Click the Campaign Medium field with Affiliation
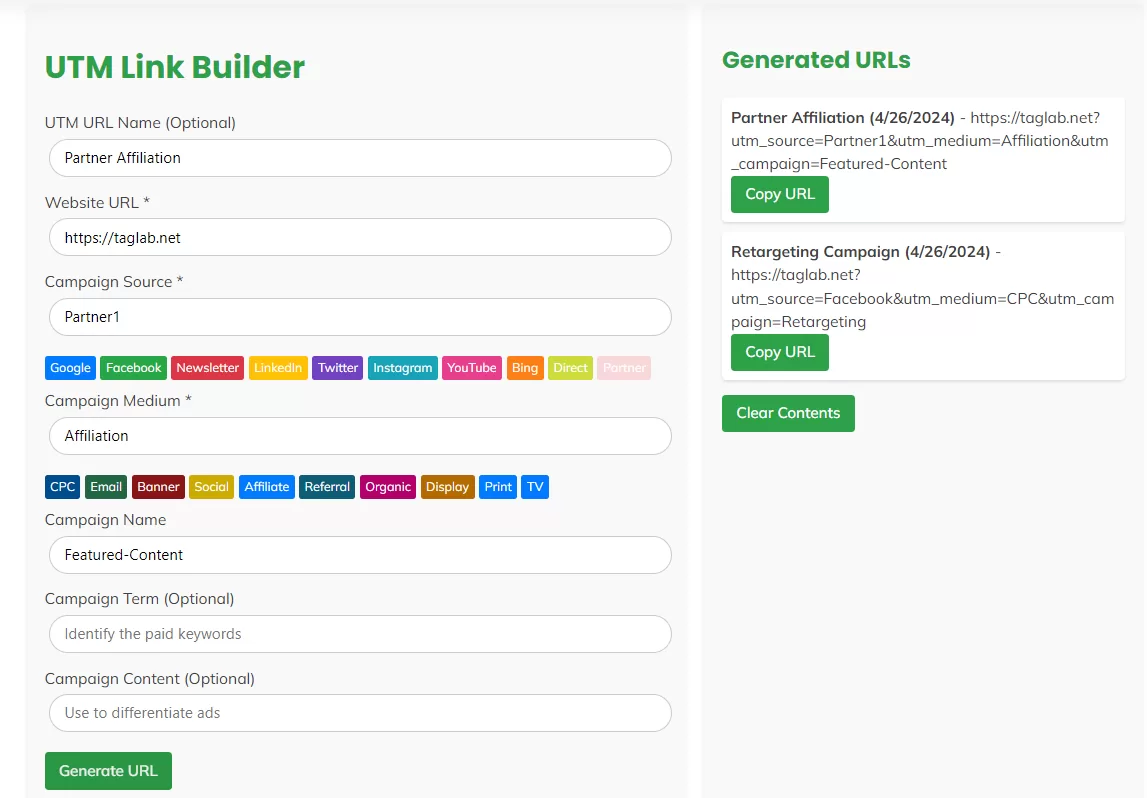Viewport: 1147px width, 798px height. click(360, 436)
